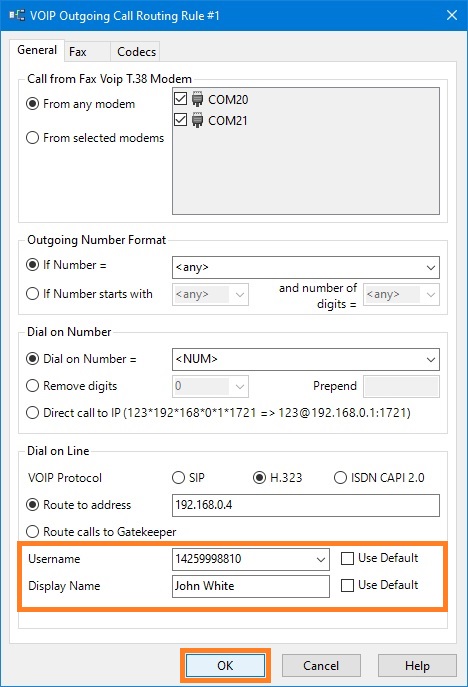Select ISDN CAPI 2.0 protocol
The image size is (468, 687).
pos(340,478)
